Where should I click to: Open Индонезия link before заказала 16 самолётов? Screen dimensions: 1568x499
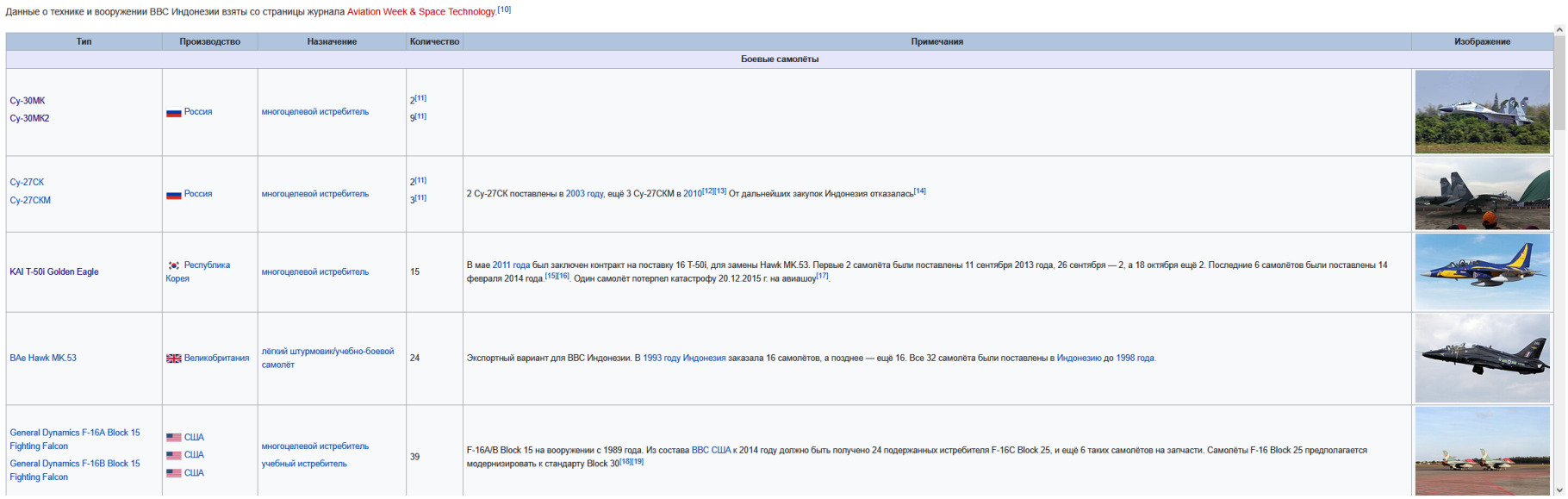point(705,359)
